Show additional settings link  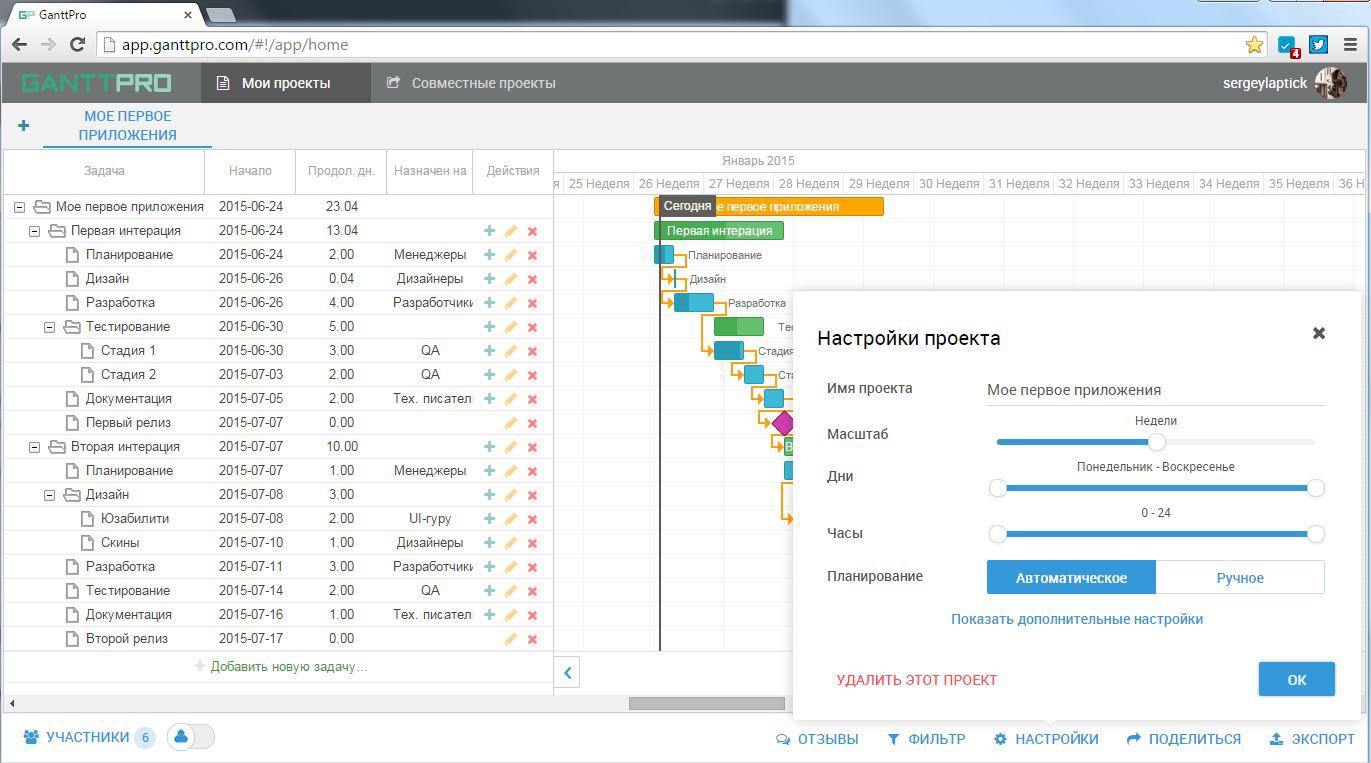1077,619
